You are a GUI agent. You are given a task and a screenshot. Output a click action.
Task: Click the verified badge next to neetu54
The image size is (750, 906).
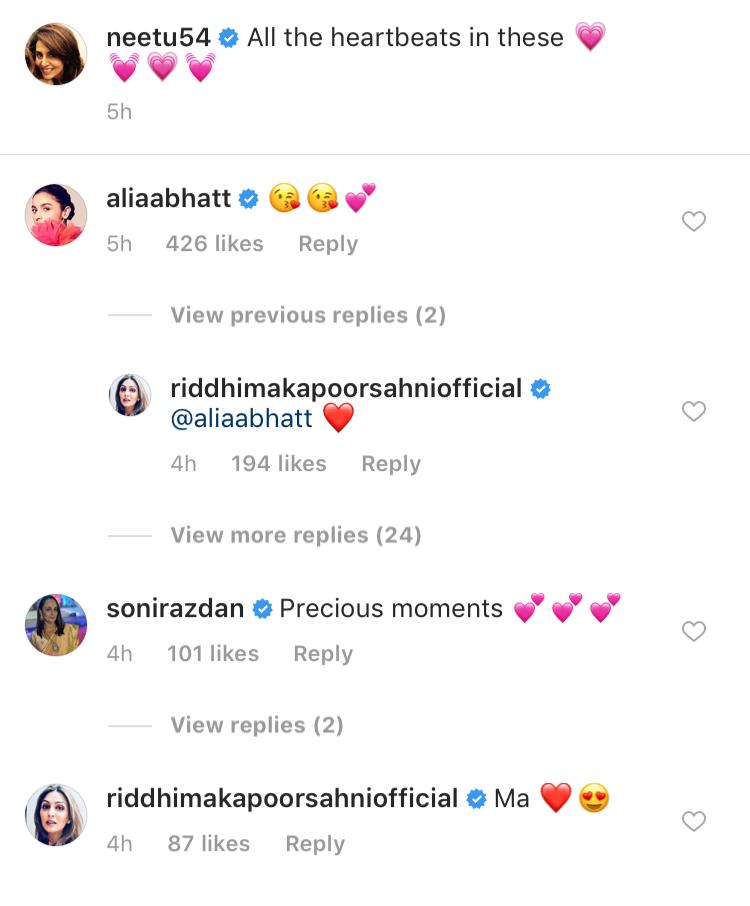pyautogui.click(x=229, y=38)
